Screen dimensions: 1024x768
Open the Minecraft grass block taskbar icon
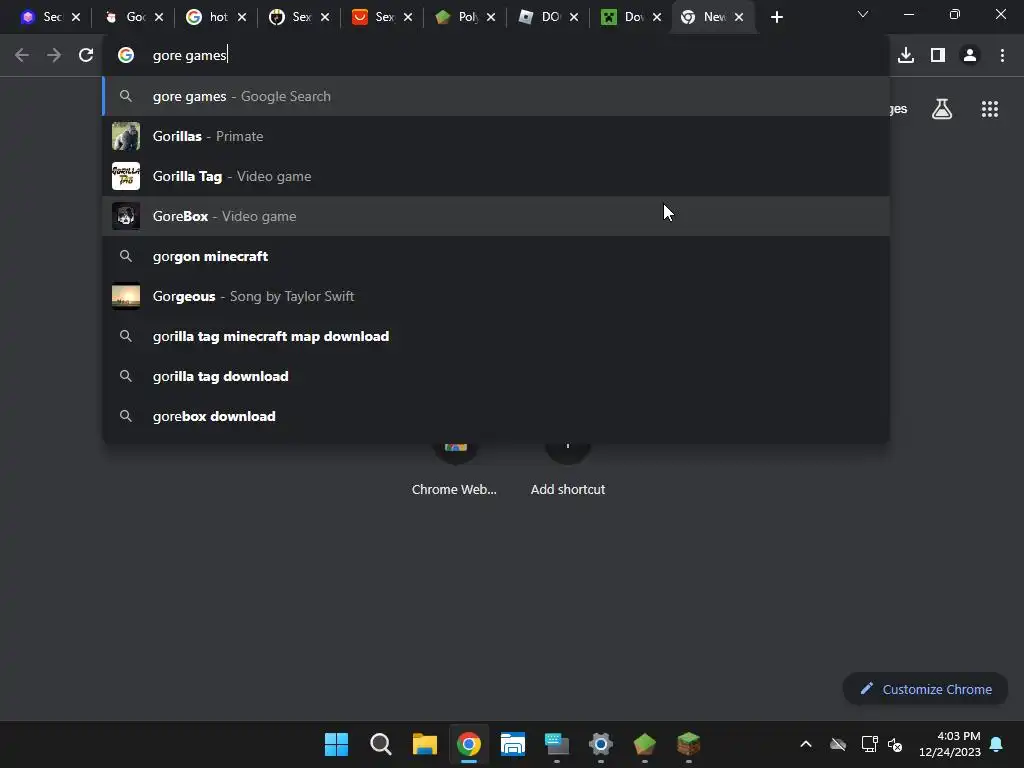688,744
